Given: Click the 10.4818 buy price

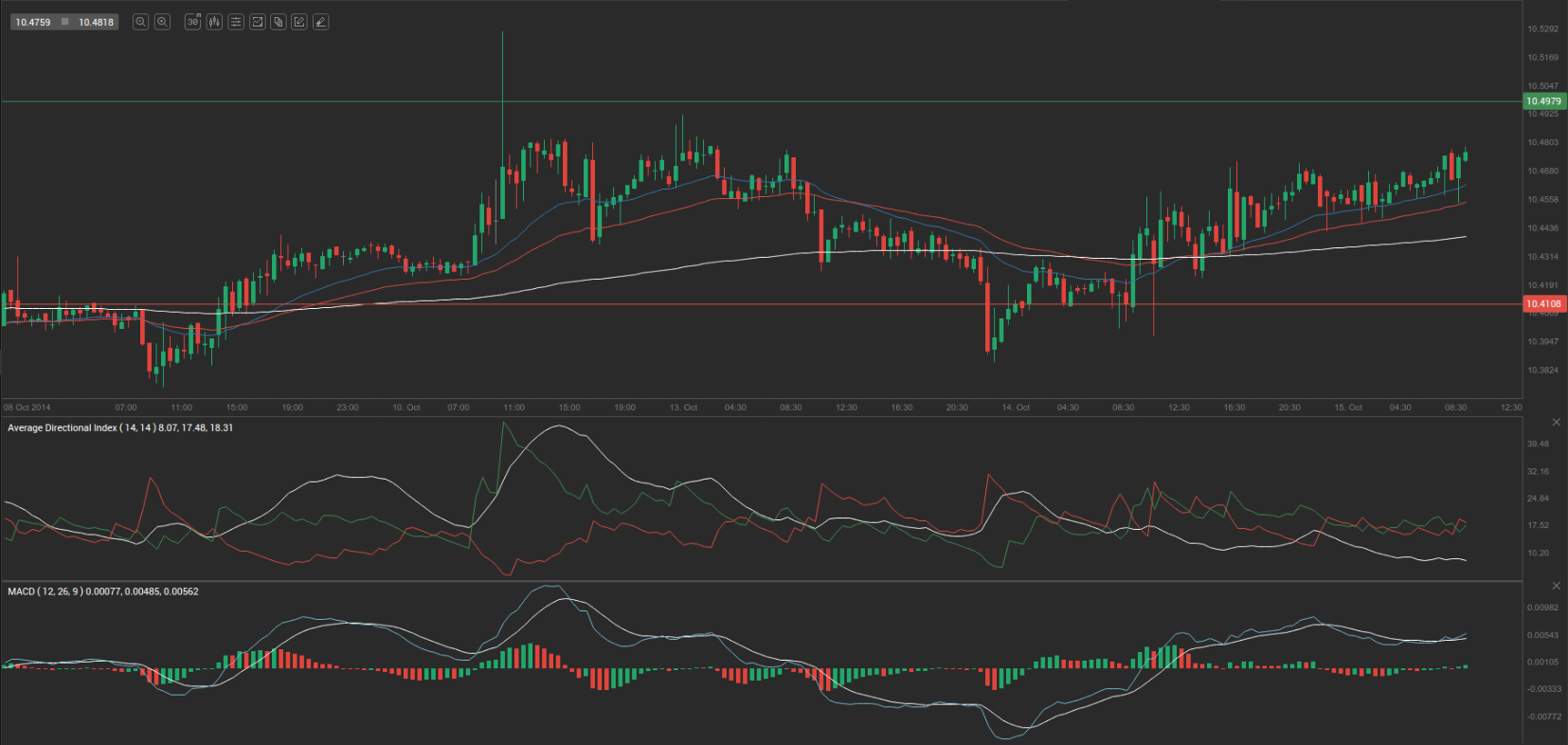Looking at the screenshot, I should (x=96, y=22).
